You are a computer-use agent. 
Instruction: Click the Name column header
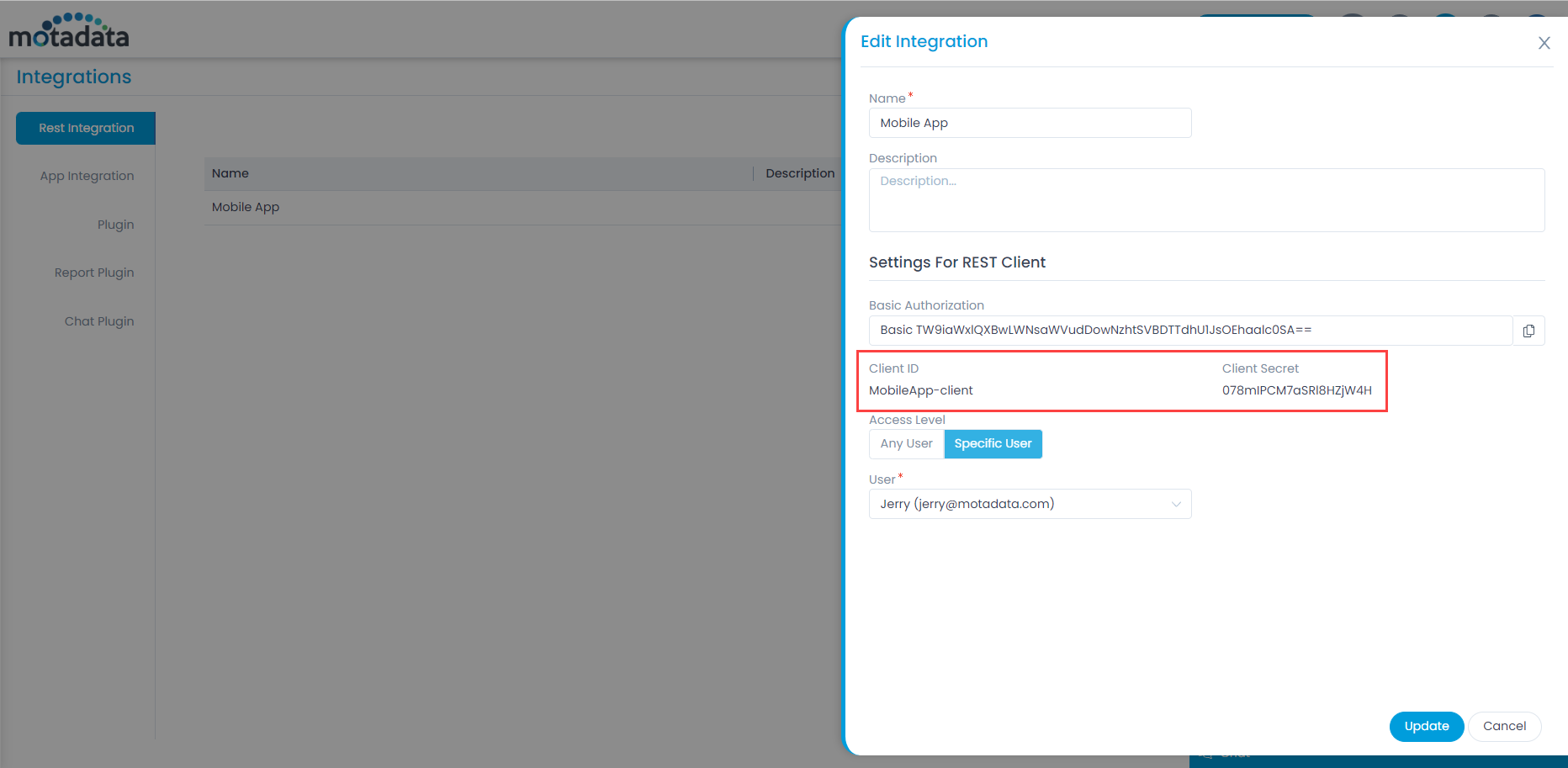coord(230,173)
